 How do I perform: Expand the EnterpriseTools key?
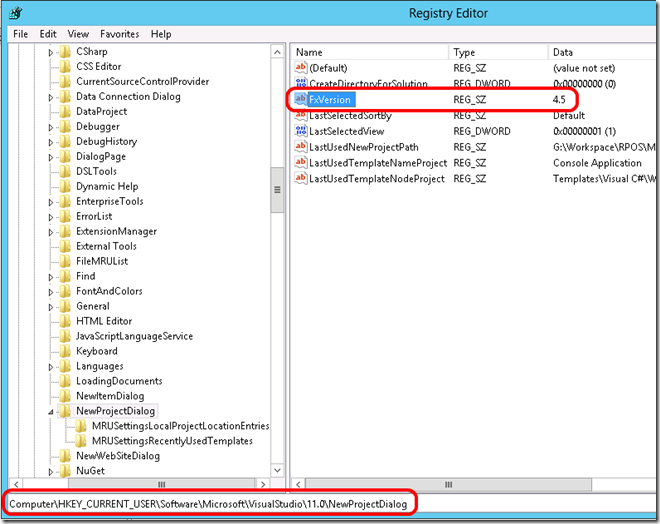[51, 202]
